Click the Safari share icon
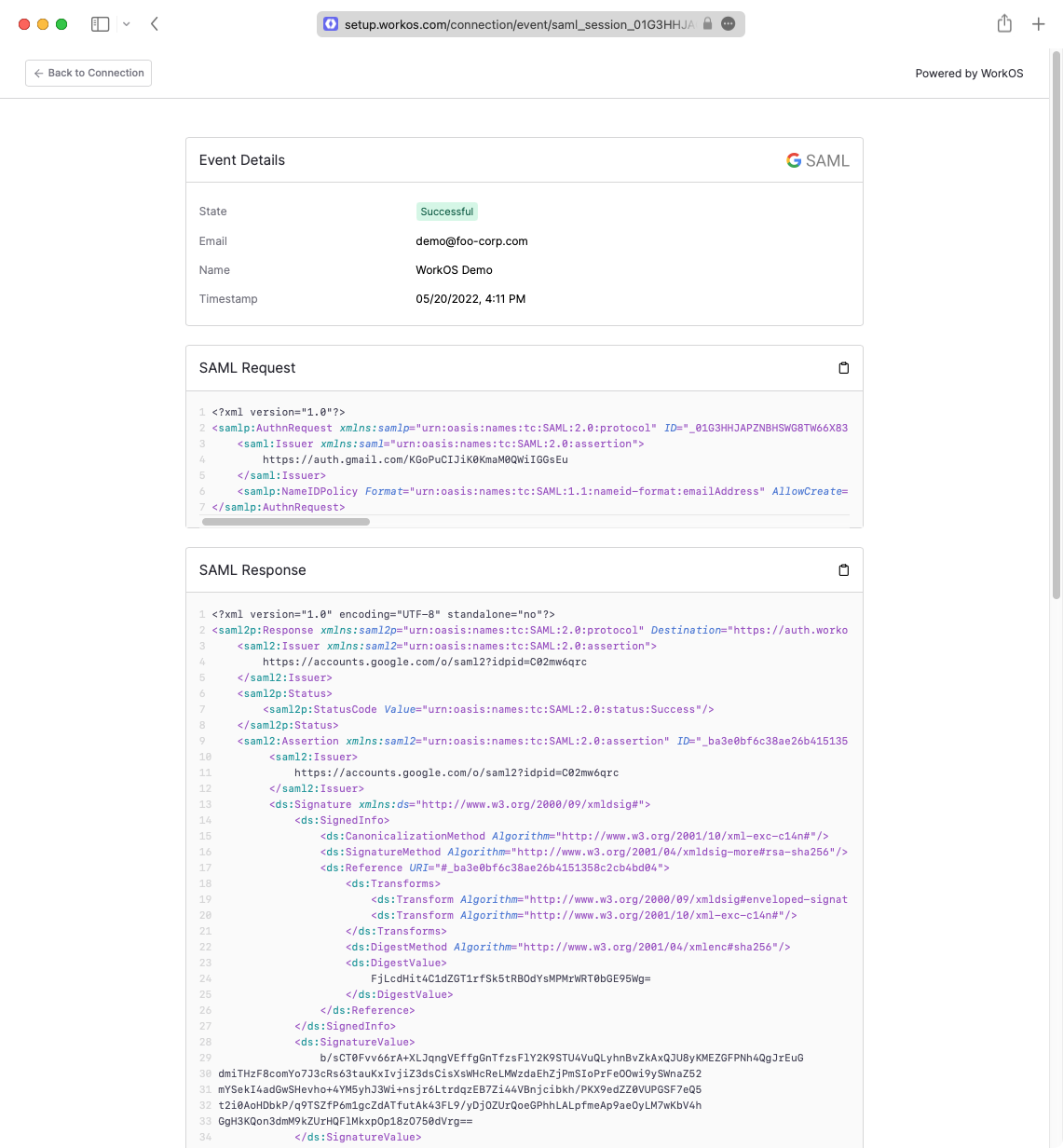 click(x=1004, y=24)
